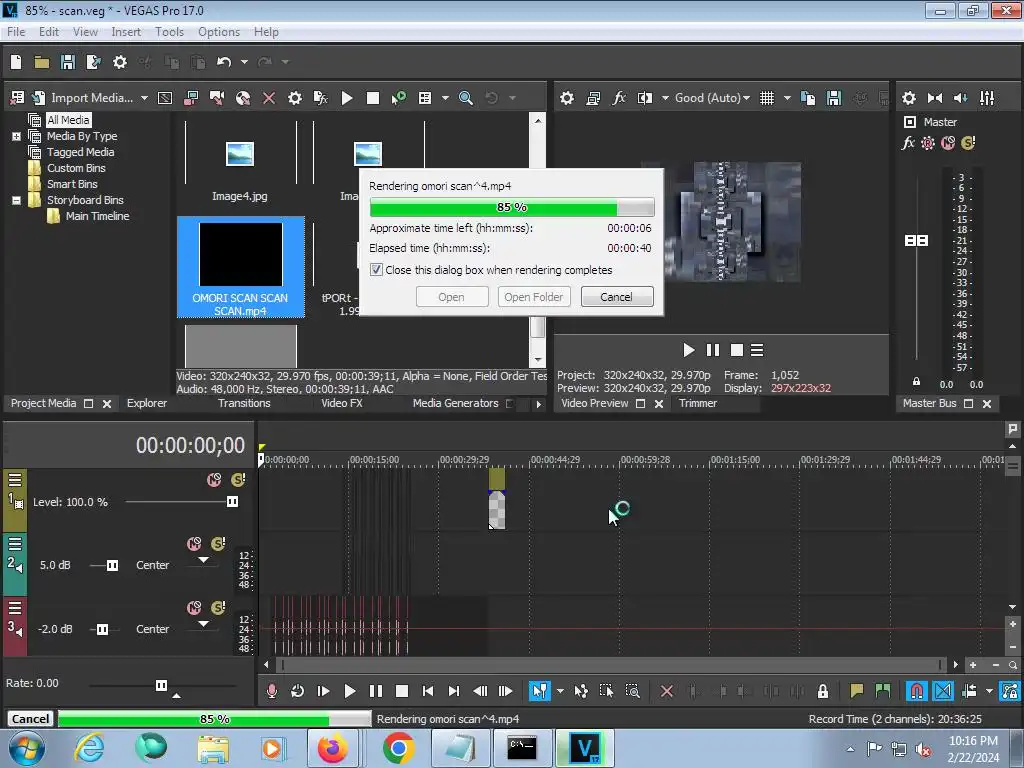
Task: Solo video track 1
Action: point(238,480)
